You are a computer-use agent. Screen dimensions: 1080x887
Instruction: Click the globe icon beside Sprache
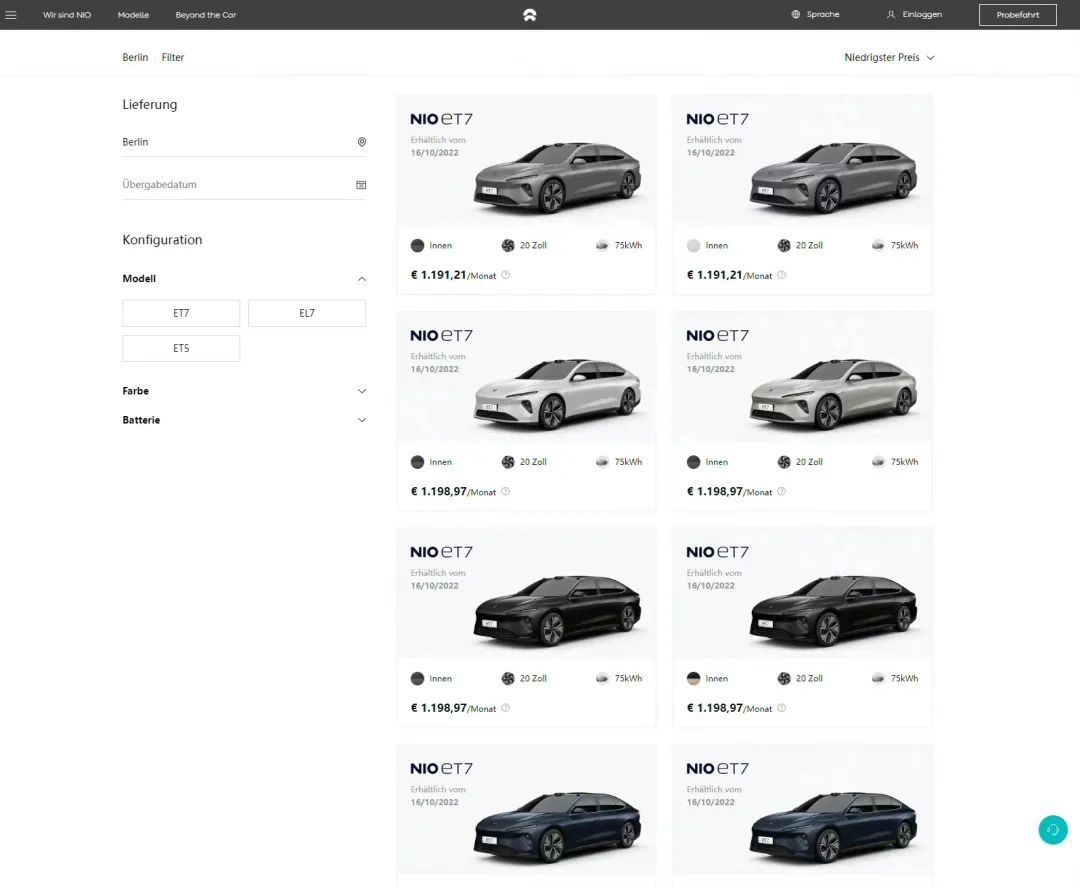[796, 14]
